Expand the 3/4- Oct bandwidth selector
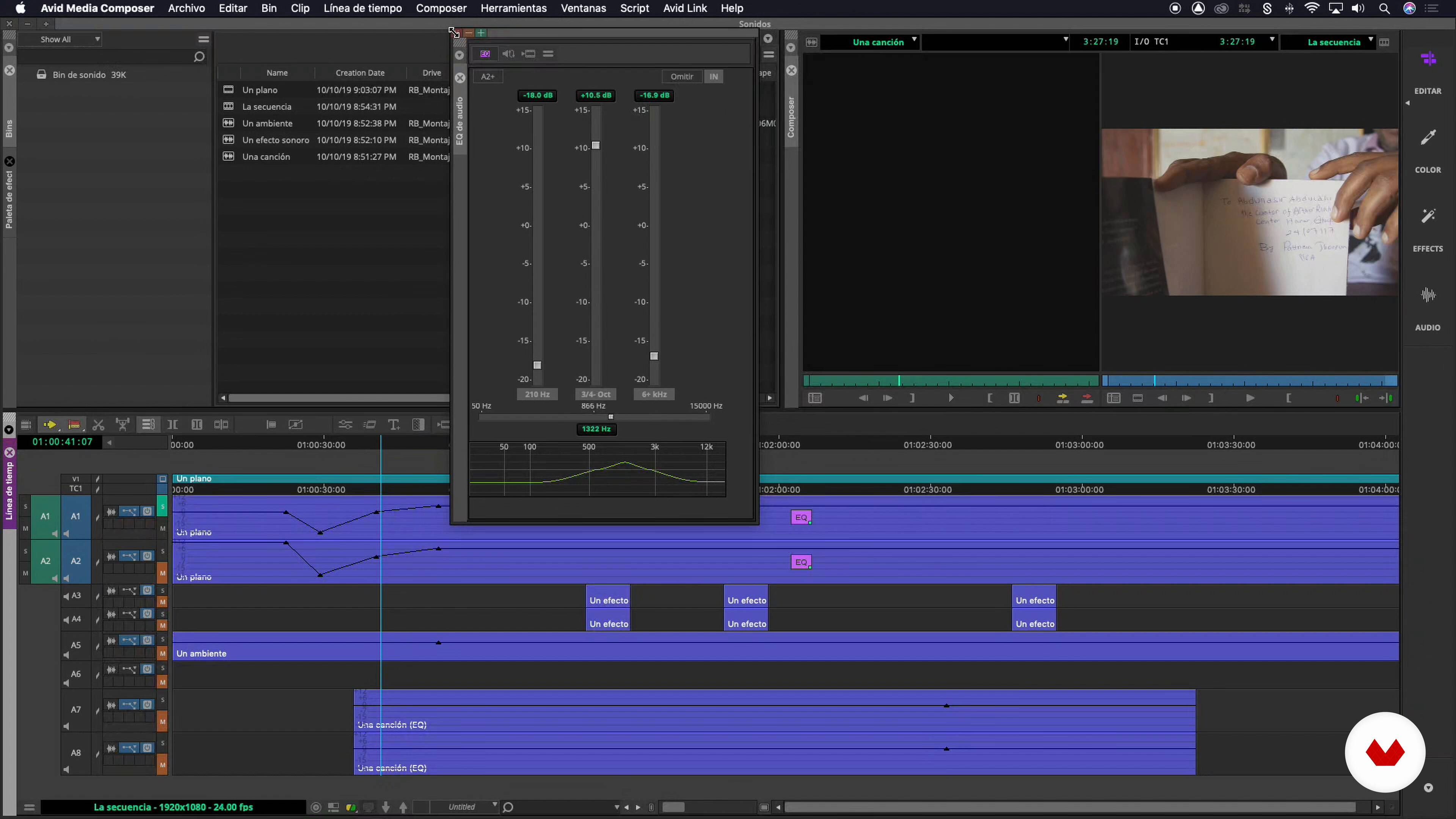 click(x=596, y=394)
